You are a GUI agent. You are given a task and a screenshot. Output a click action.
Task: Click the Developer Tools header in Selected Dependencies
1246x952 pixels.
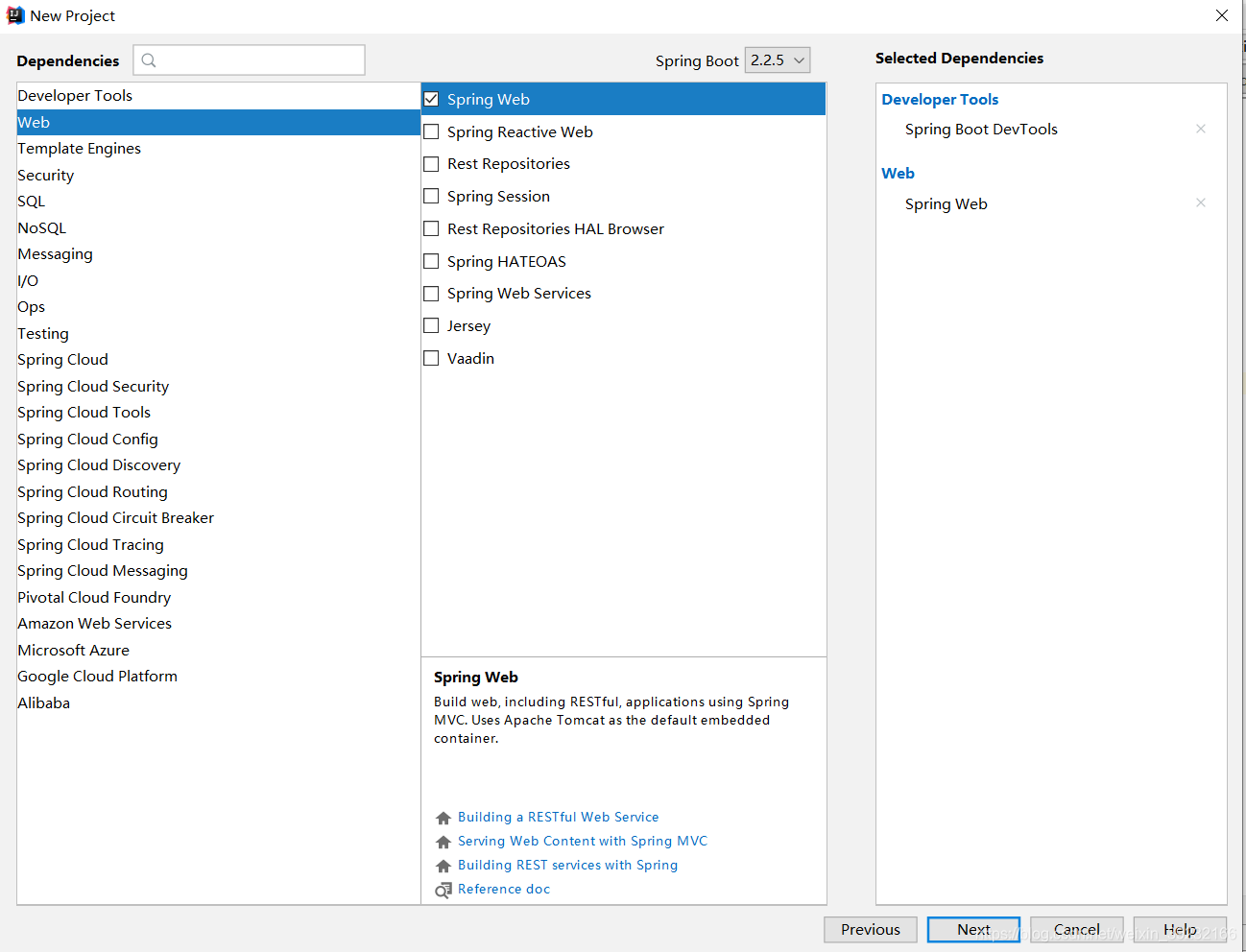click(x=940, y=100)
